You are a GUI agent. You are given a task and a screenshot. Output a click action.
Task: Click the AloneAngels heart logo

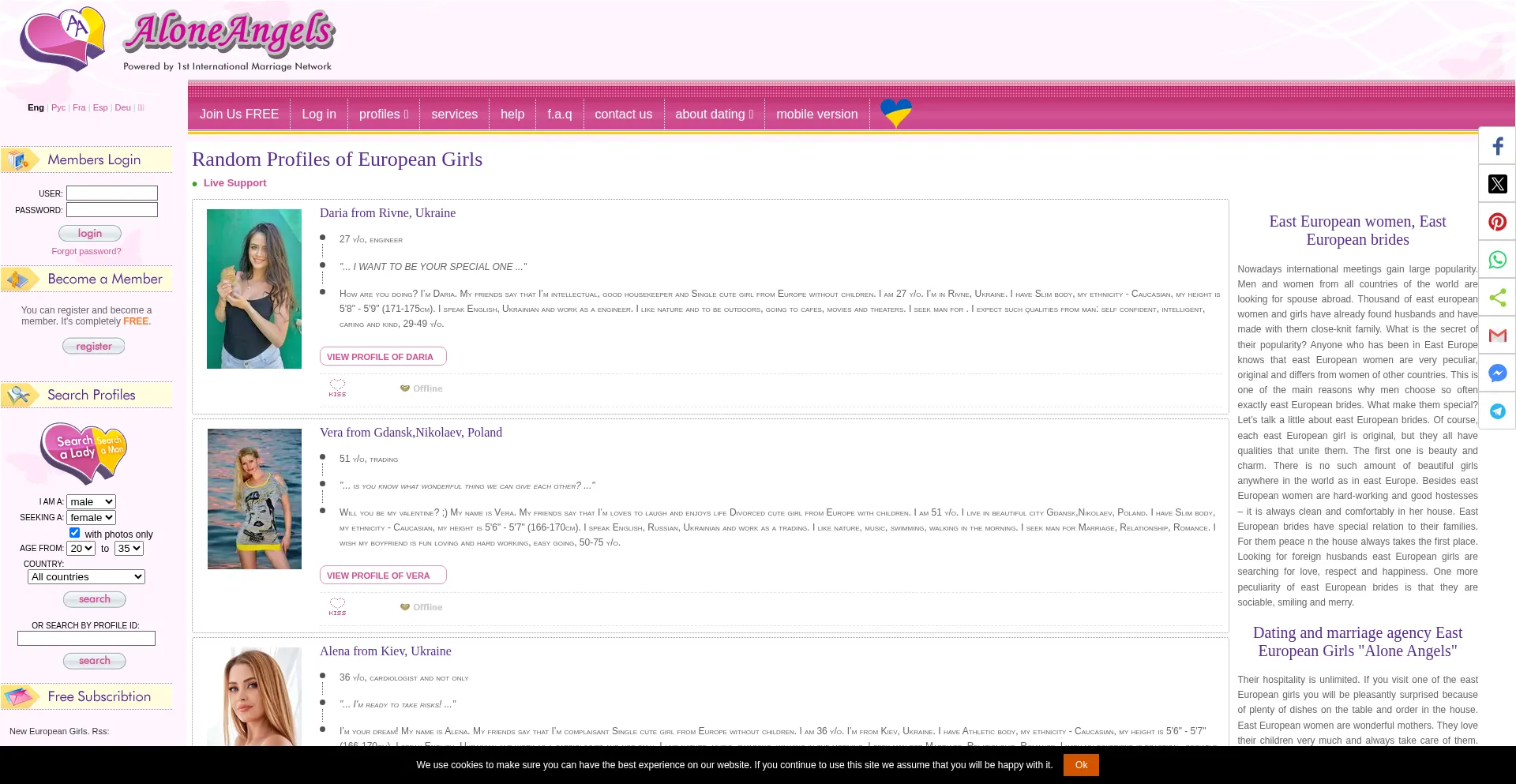coord(62,39)
